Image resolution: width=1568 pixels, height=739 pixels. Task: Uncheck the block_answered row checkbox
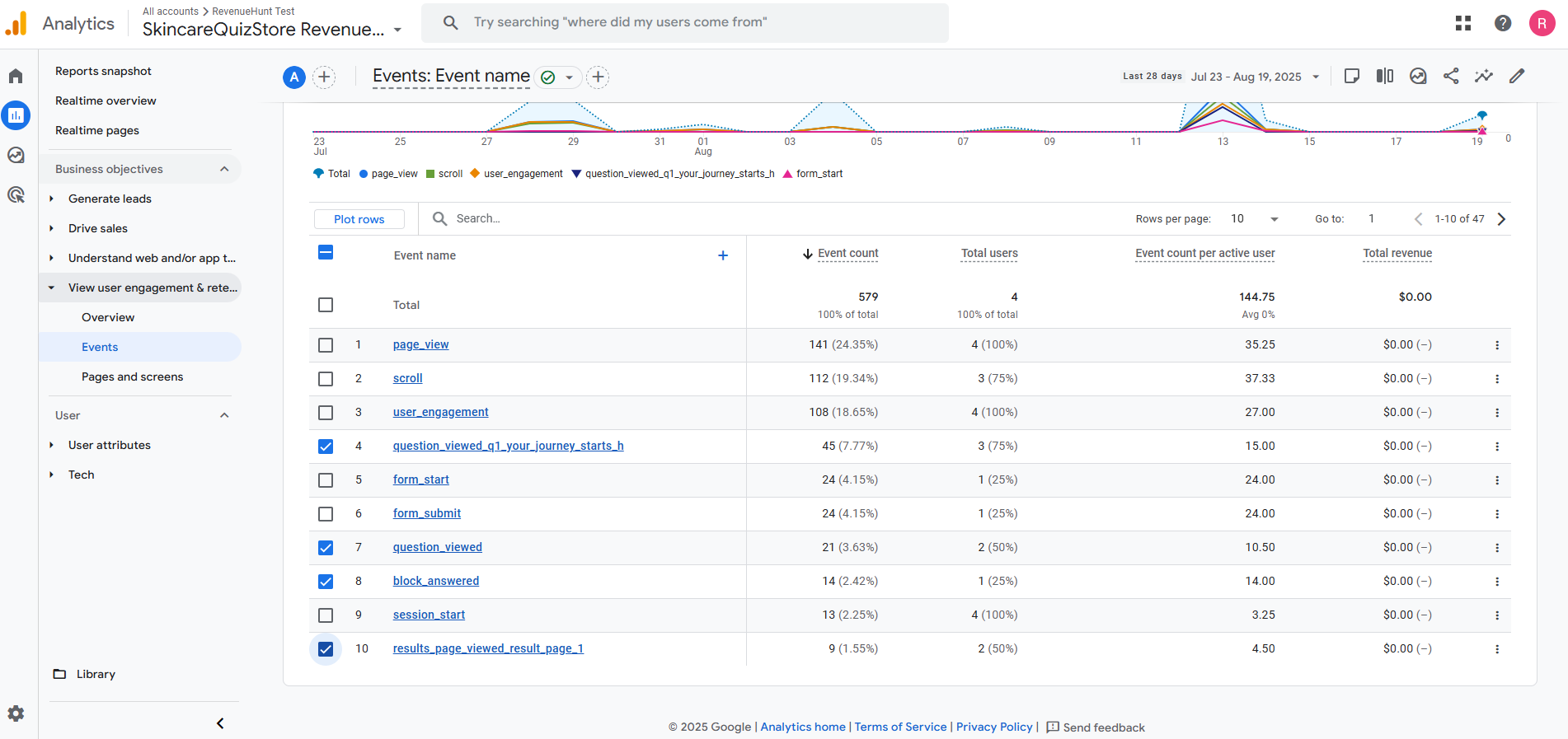[326, 582]
